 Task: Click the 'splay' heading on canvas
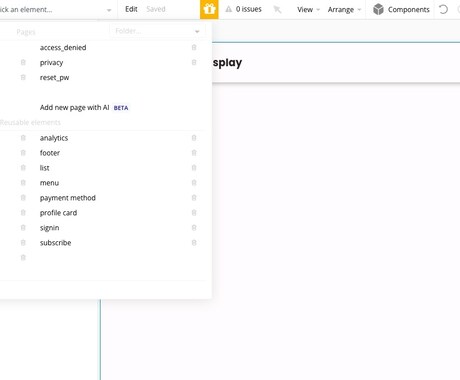[x=227, y=63]
